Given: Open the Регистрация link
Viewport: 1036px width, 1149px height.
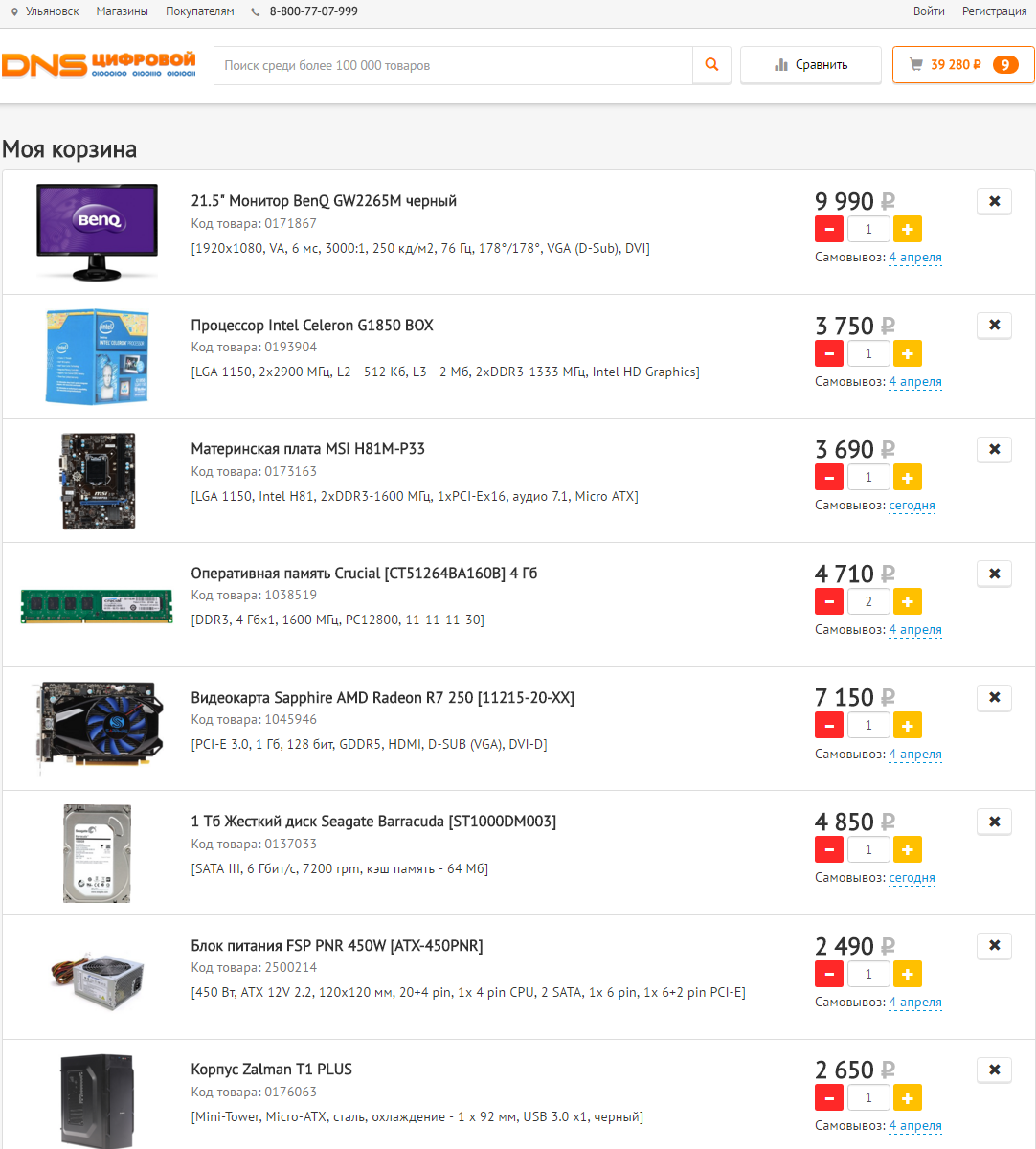Looking at the screenshot, I should (995, 11).
